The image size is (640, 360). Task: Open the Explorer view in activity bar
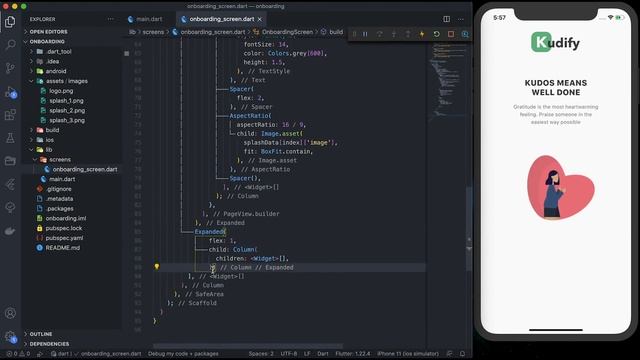pyautogui.click(x=10, y=22)
